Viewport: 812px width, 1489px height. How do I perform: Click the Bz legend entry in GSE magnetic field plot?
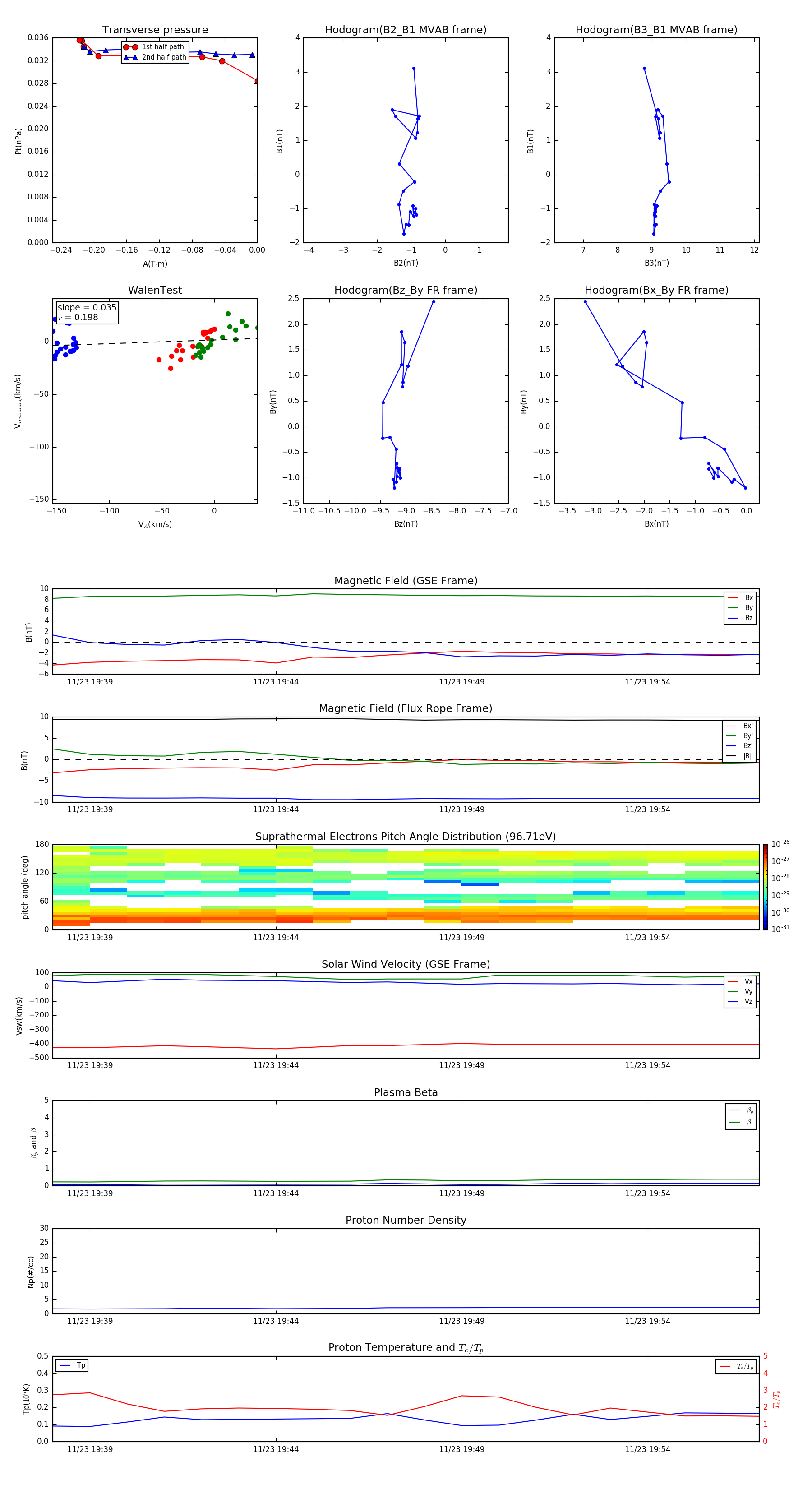pyautogui.click(x=740, y=618)
